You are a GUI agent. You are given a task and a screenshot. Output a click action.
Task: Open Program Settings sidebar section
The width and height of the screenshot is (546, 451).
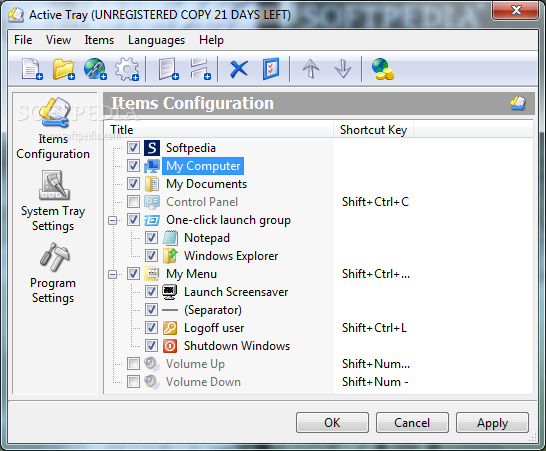tap(53, 273)
